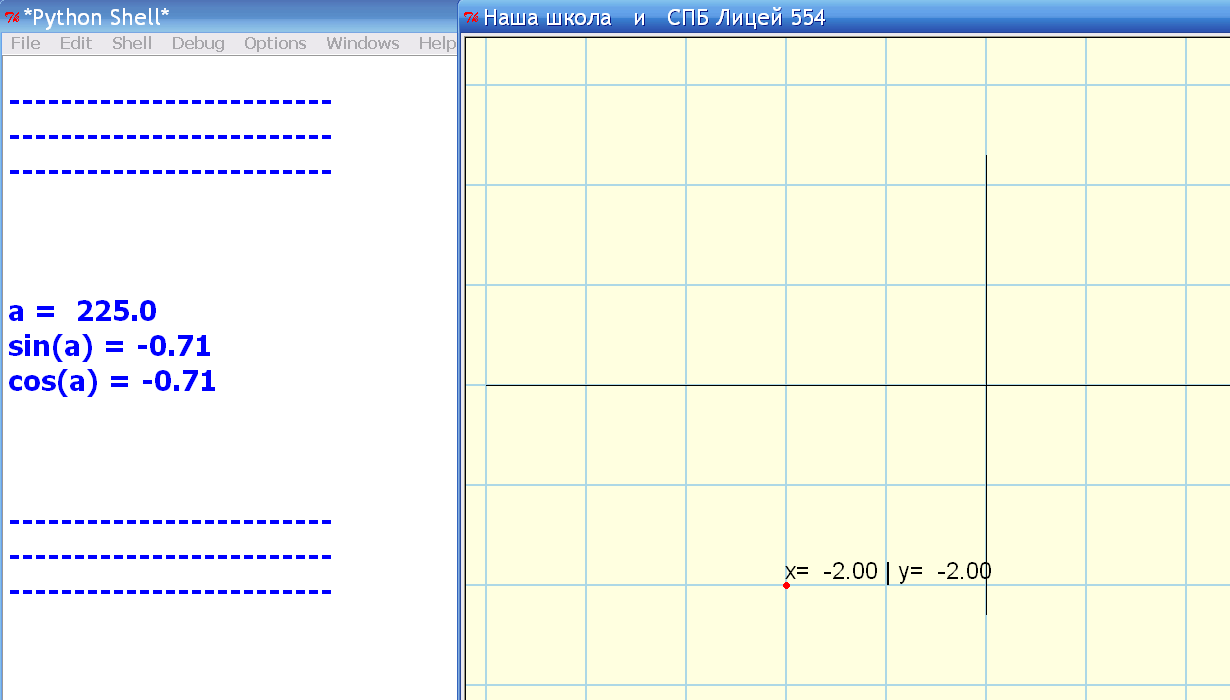This screenshot has width=1230, height=700.
Task: Click the bottom end of the vertical axis
Action: click(986, 612)
